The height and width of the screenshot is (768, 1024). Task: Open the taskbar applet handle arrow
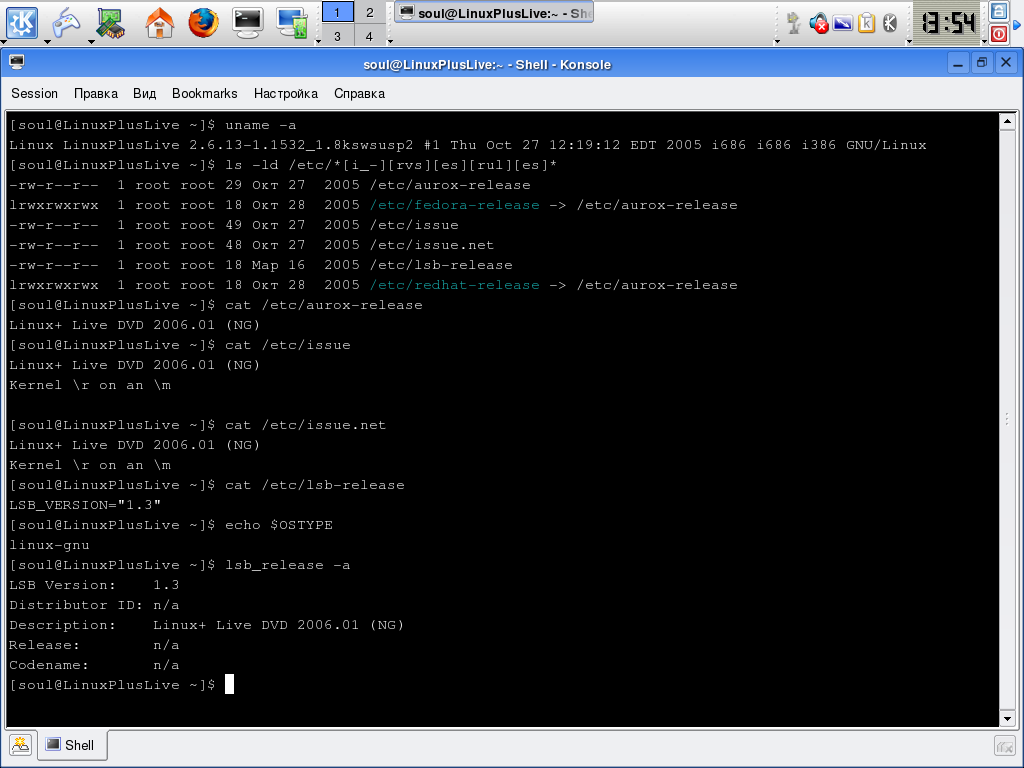390,42
